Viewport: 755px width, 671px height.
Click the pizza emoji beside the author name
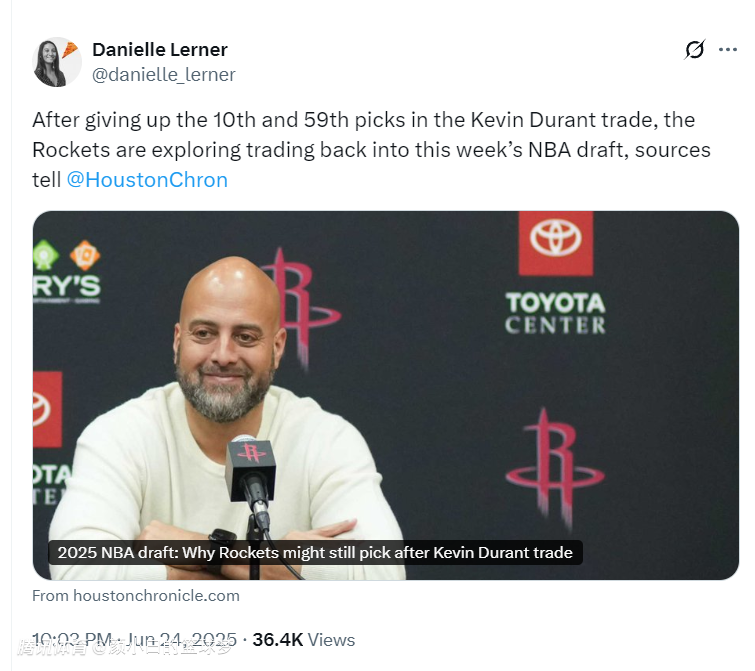pos(70,47)
